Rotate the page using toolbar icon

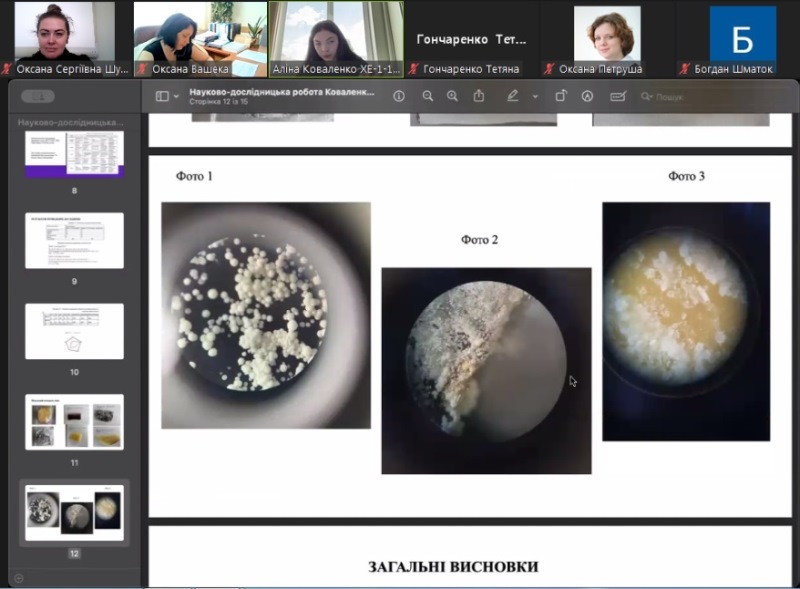click(561, 96)
